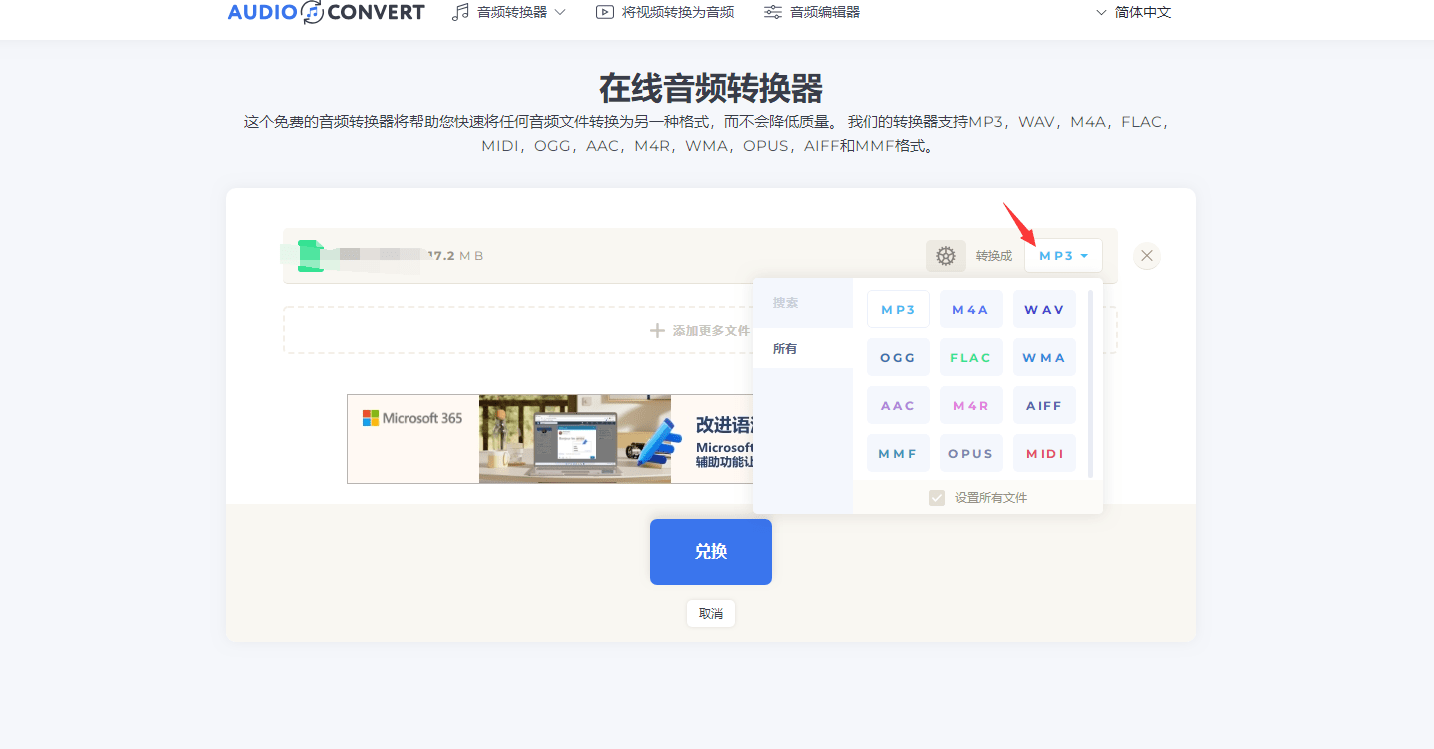Switch to the 所有 category tab
Screen dimensions: 1434x749
(x=784, y=348)
